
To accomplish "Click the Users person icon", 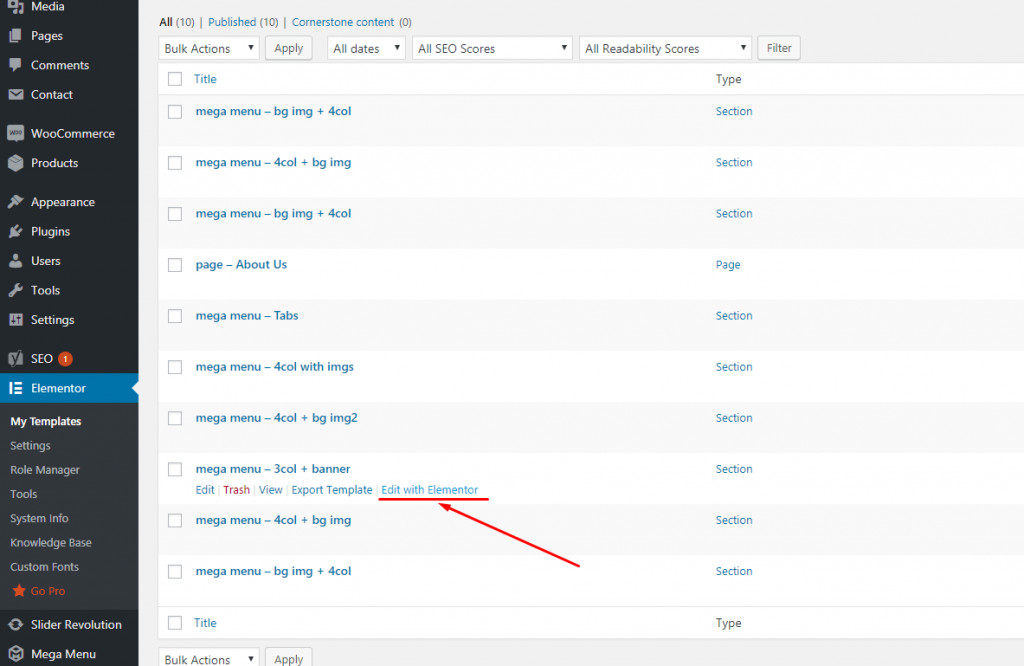I will pyautogui.click(x=16, y=261).
